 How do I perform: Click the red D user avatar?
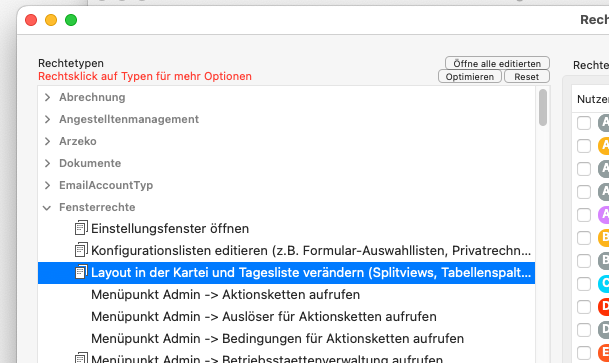604,307
